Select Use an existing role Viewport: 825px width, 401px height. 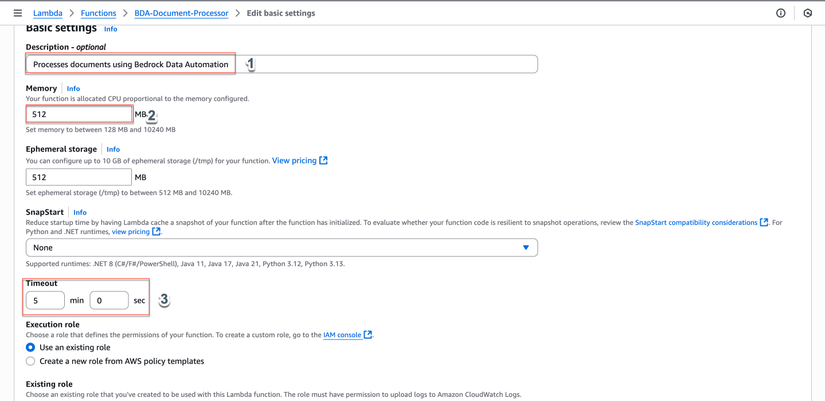pos(31,347)
